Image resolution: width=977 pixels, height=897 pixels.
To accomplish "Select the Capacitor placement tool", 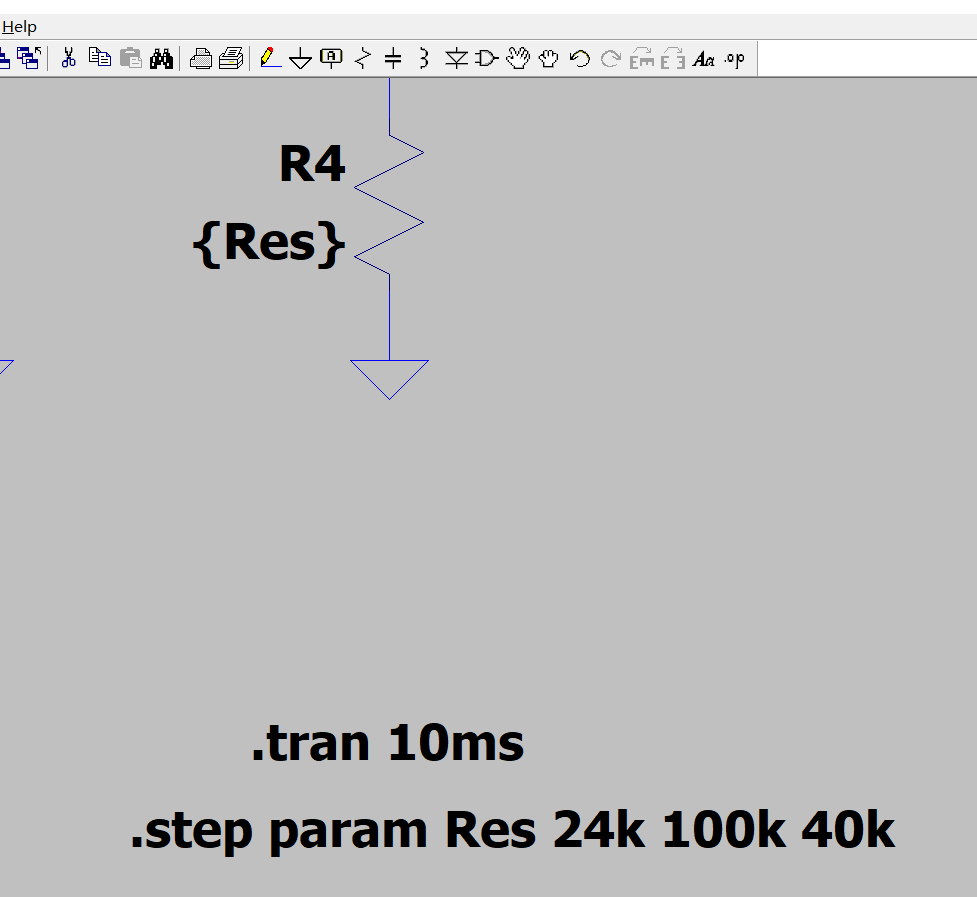I will coord(391,59).
